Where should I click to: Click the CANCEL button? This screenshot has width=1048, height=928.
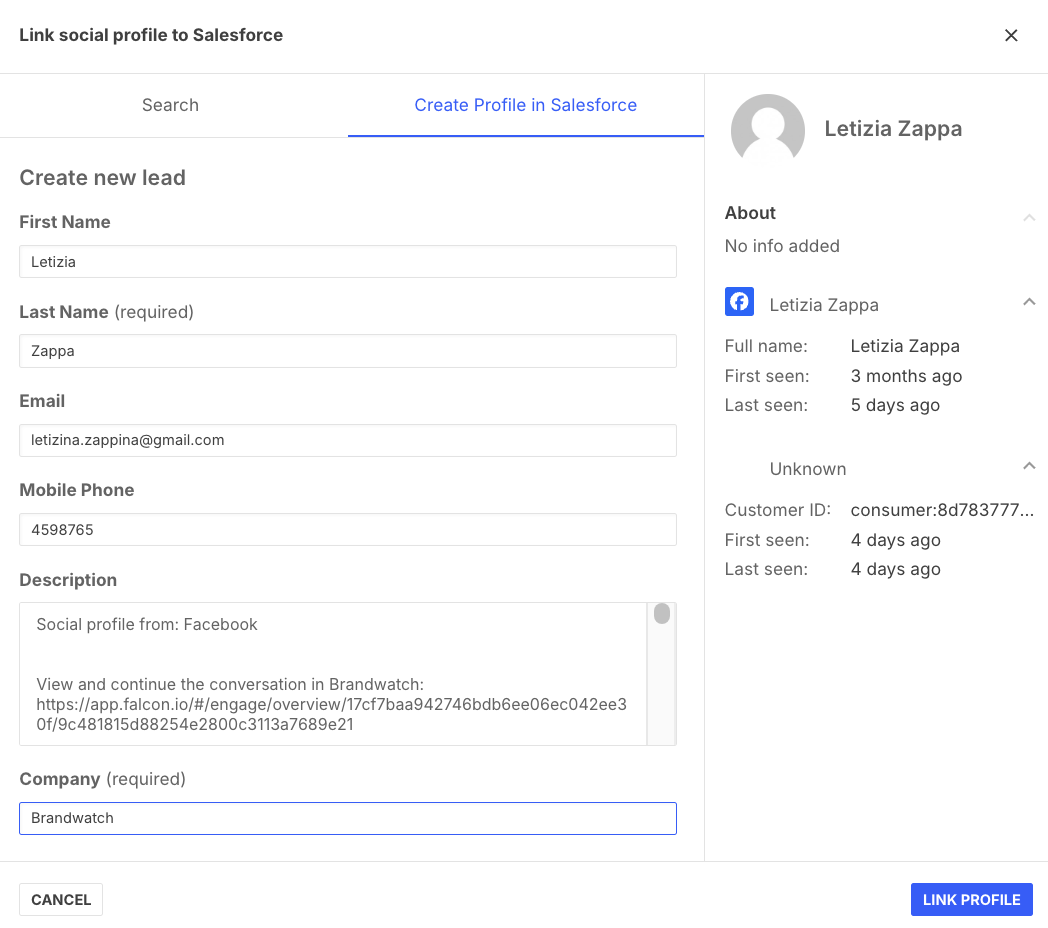(61, 899)
